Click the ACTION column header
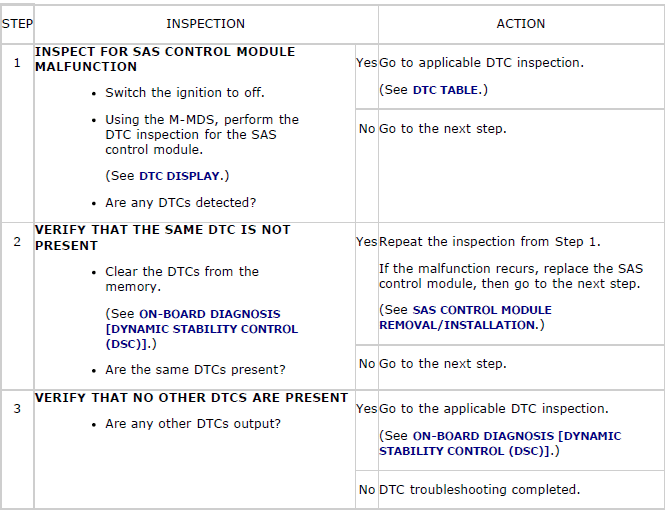The height and width of the screenshot is (514, 668). pyautogui.click(x=521, y=24)
